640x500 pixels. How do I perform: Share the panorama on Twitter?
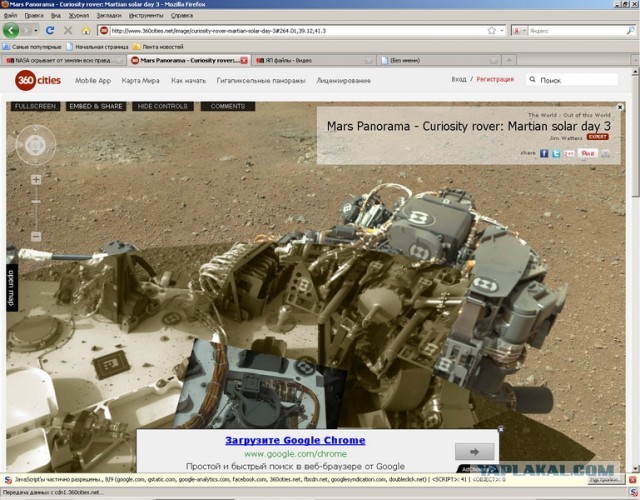[x=556, y=153]
